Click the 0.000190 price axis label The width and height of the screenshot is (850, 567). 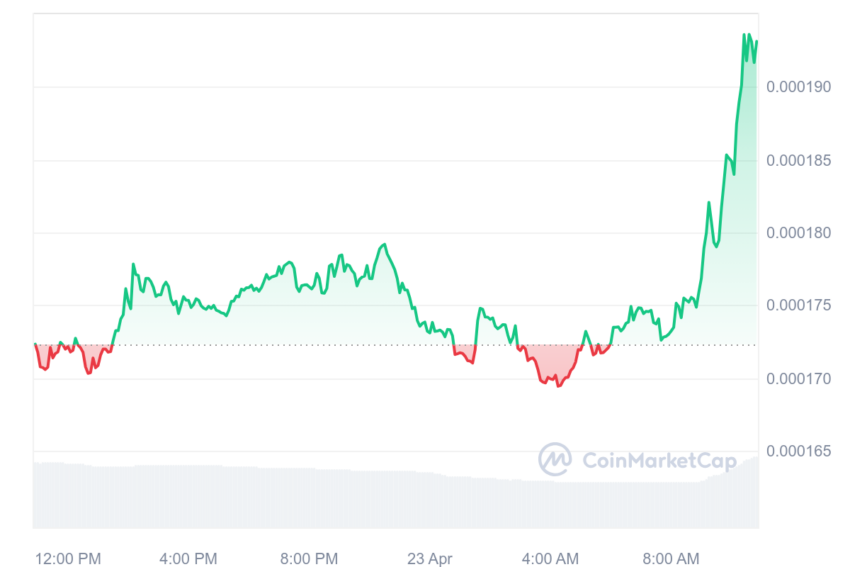(799, 87)
